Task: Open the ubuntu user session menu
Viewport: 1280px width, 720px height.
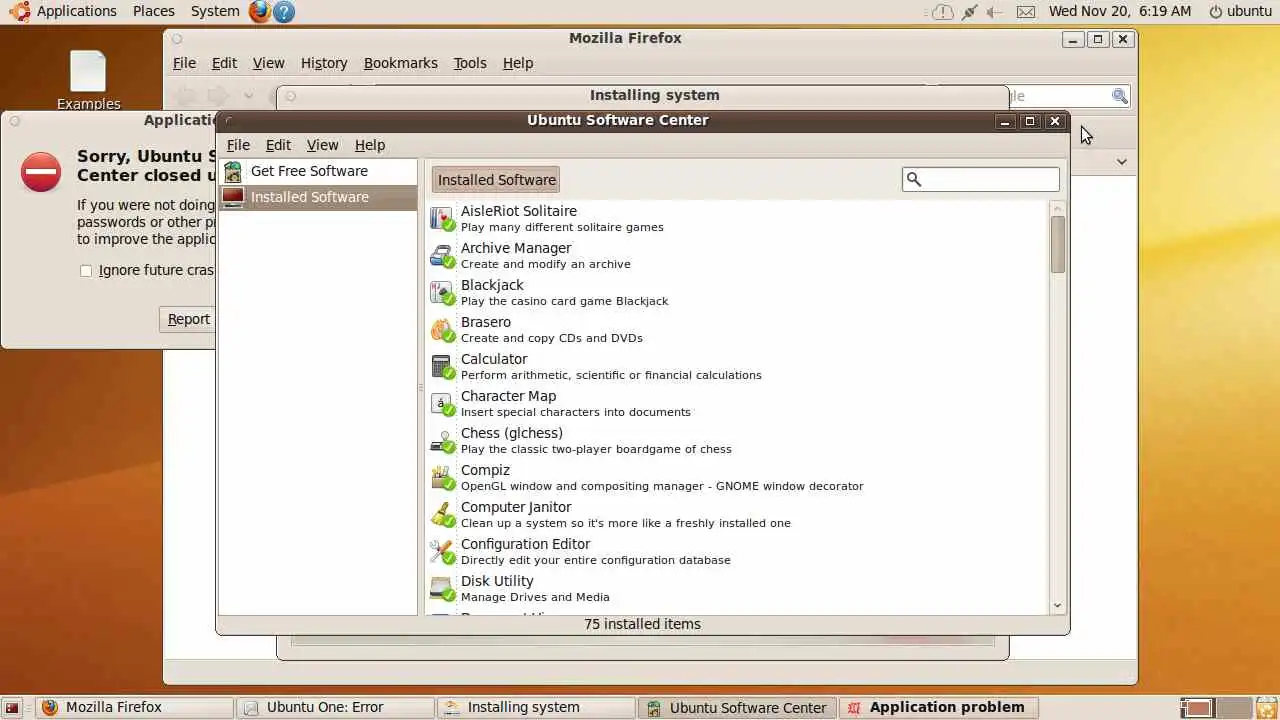Action: [1240, 11]
